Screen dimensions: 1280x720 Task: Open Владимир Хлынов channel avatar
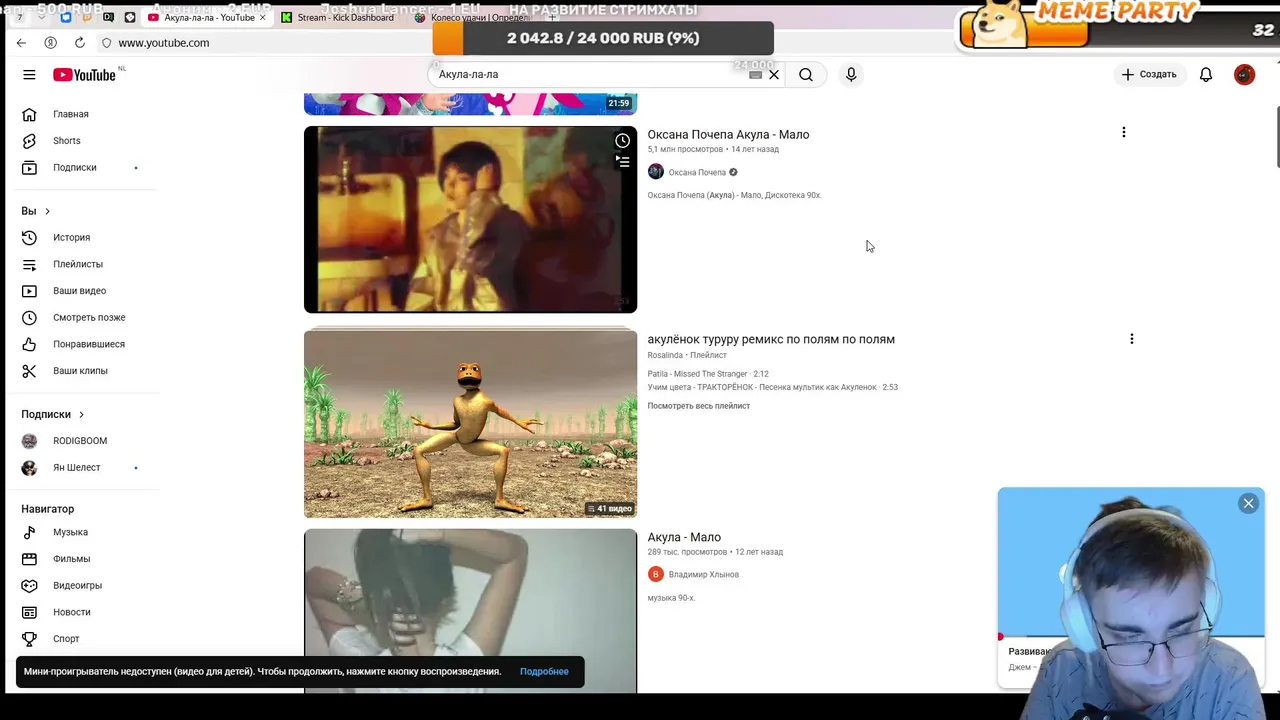[655, 574]
